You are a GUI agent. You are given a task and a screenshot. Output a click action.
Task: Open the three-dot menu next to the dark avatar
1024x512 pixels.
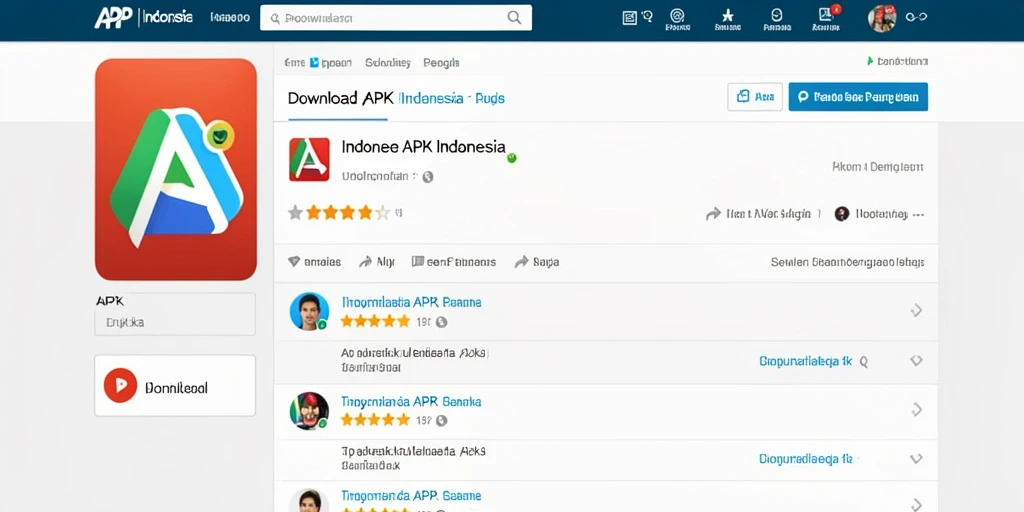(x=918, y=214)
